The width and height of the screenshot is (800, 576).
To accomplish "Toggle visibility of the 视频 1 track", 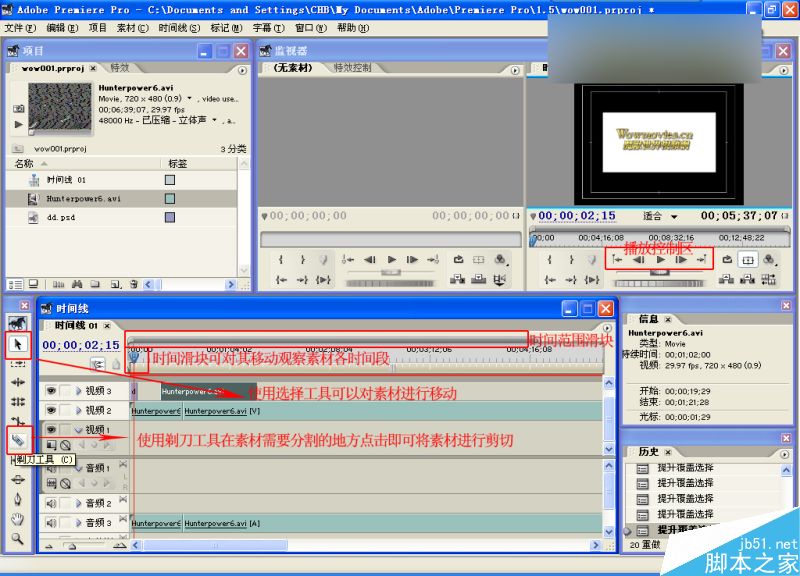I will [50, 427].
